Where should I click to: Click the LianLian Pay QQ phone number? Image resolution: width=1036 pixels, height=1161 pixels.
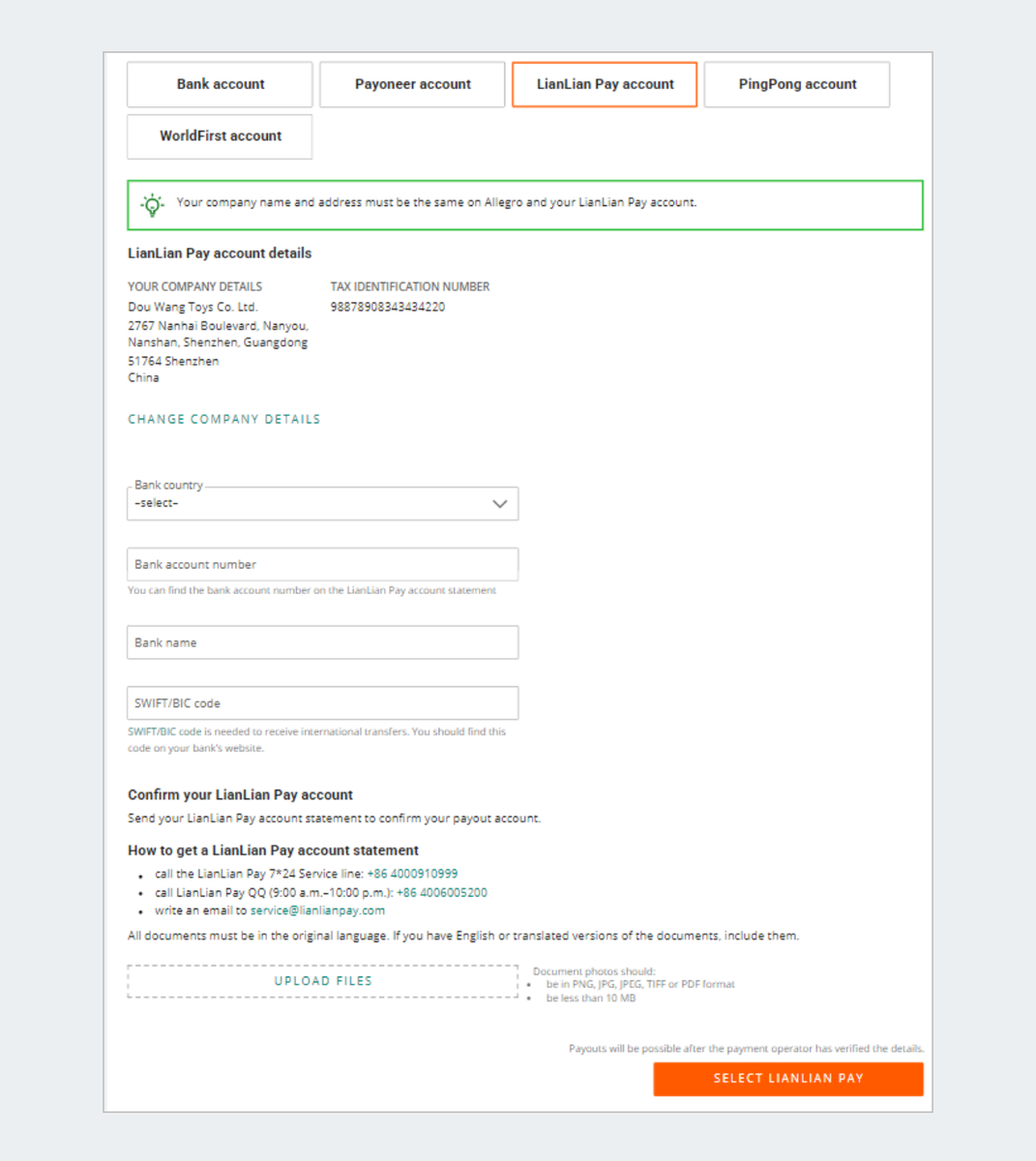(441, 893)
